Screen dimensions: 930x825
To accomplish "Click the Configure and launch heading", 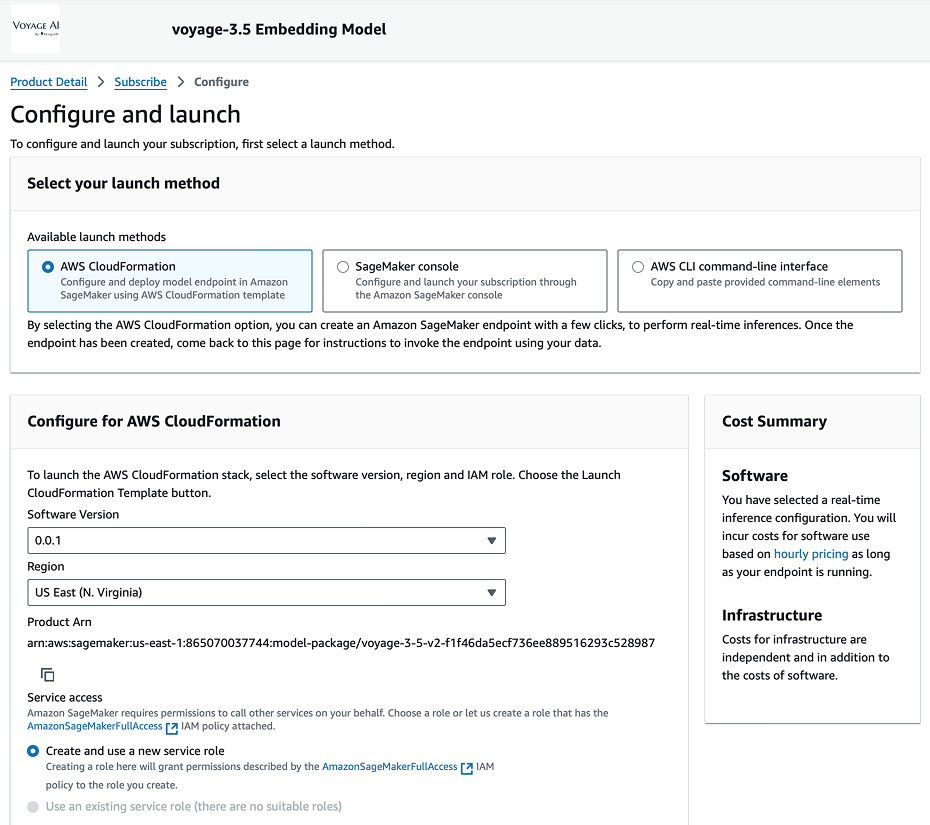I will [x=125, y=114].
